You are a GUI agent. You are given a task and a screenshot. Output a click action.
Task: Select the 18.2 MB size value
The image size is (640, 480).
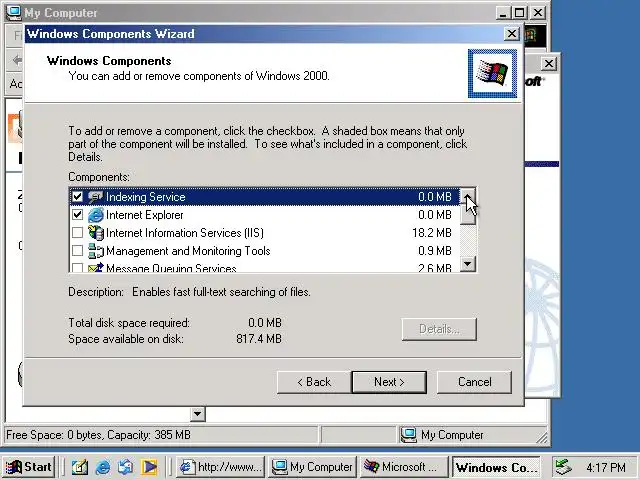tap(432, 233)
